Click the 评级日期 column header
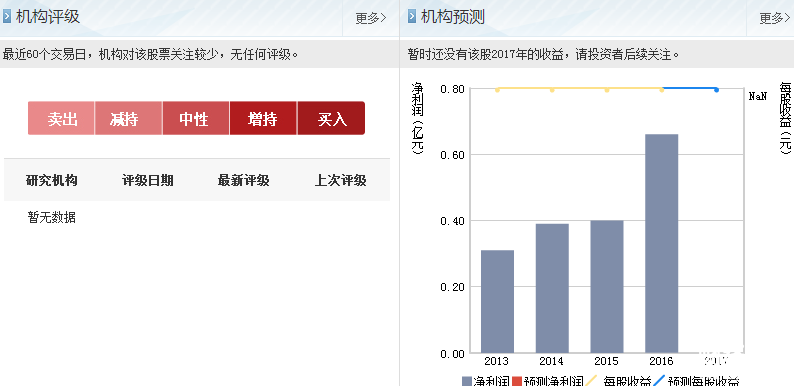The width and height of the screenshot is (794, 386). [x=147, y=180]
